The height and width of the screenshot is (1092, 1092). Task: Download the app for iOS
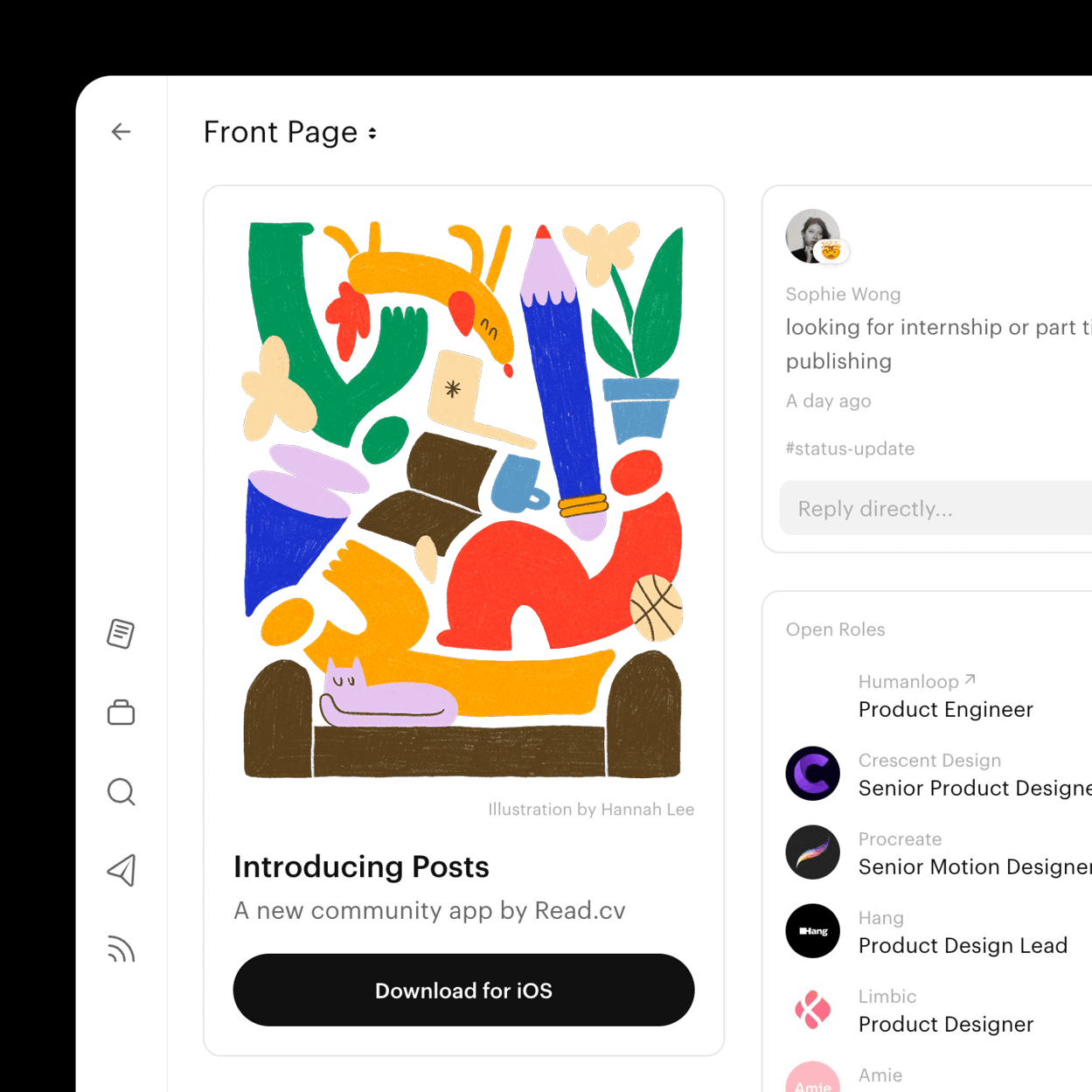click(x=463, y=990)
